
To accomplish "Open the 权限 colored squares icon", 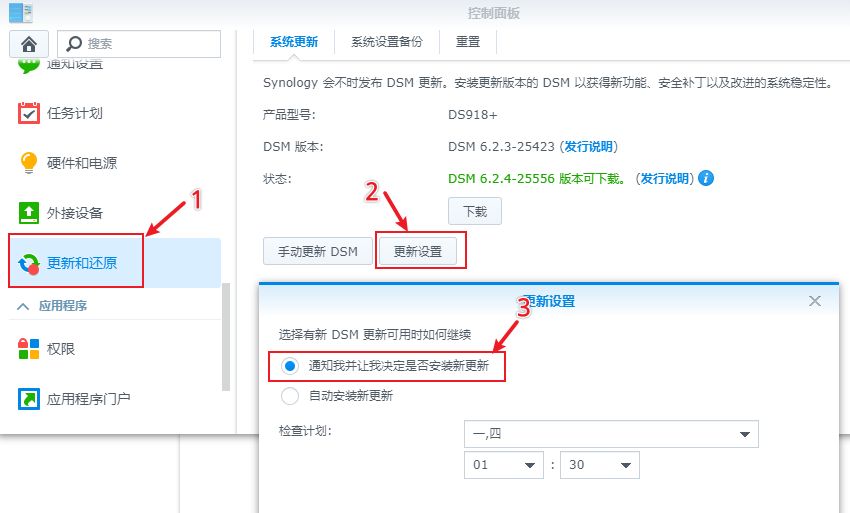I will click(x=29, y=349).
